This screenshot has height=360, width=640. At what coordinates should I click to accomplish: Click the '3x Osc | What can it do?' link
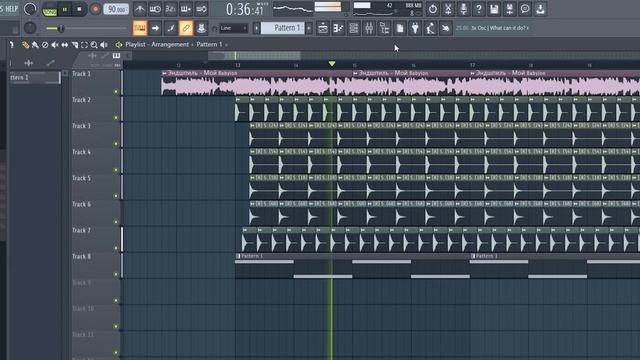[x=500, y=28]
